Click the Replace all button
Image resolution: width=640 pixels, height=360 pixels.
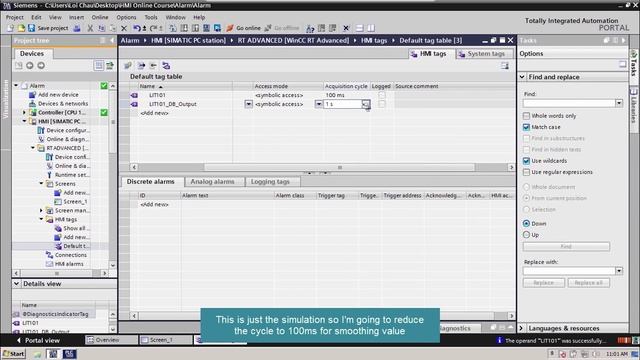589,283
